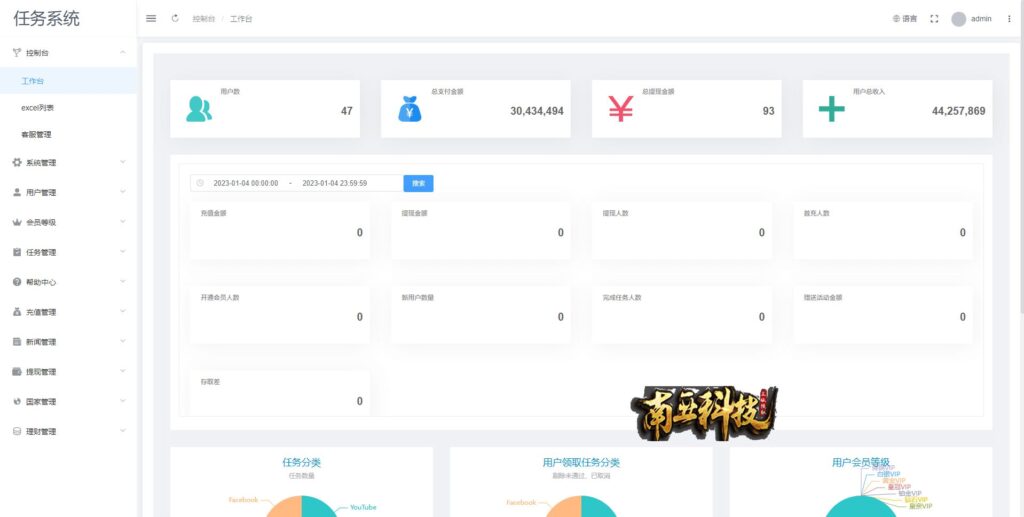
Task: Click the 完成任务人数 stat card
Action: coord(682,315)
